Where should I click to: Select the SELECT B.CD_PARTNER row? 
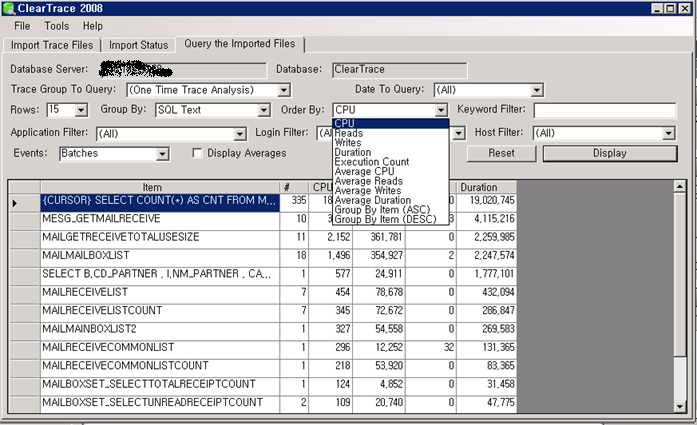point(160,276)
